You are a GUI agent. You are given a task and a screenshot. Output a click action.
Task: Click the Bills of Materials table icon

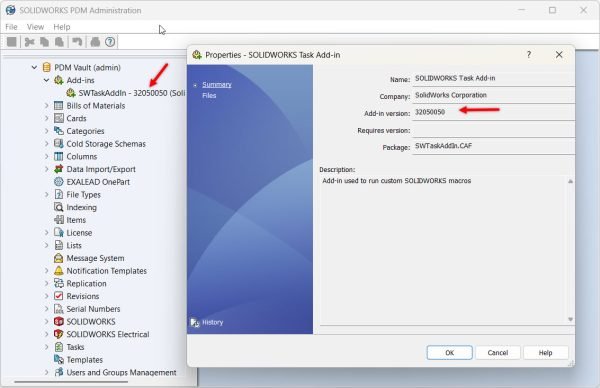59,106
